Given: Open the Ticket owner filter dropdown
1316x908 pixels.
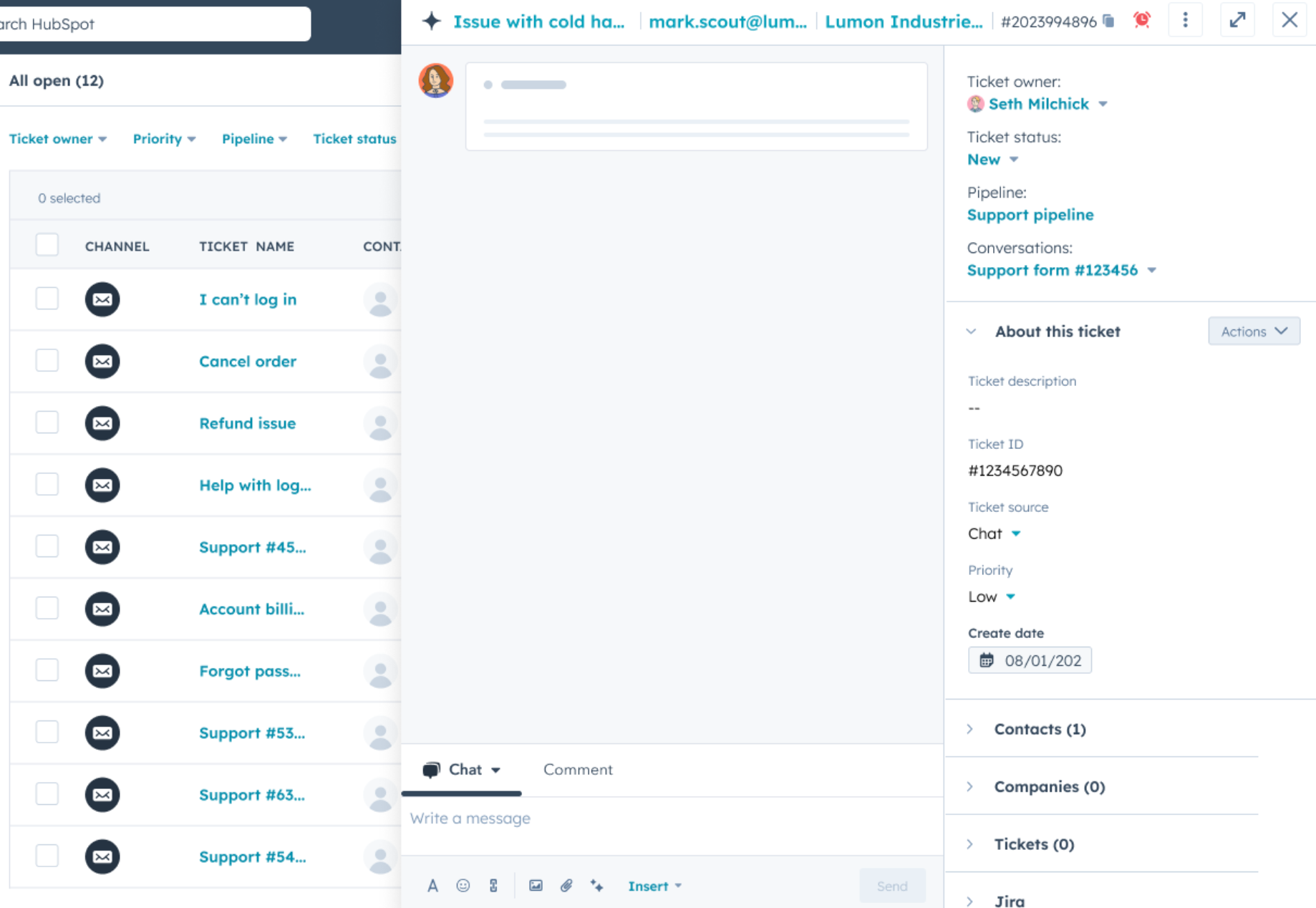Looking at the screenshot, I should [58, 139].
